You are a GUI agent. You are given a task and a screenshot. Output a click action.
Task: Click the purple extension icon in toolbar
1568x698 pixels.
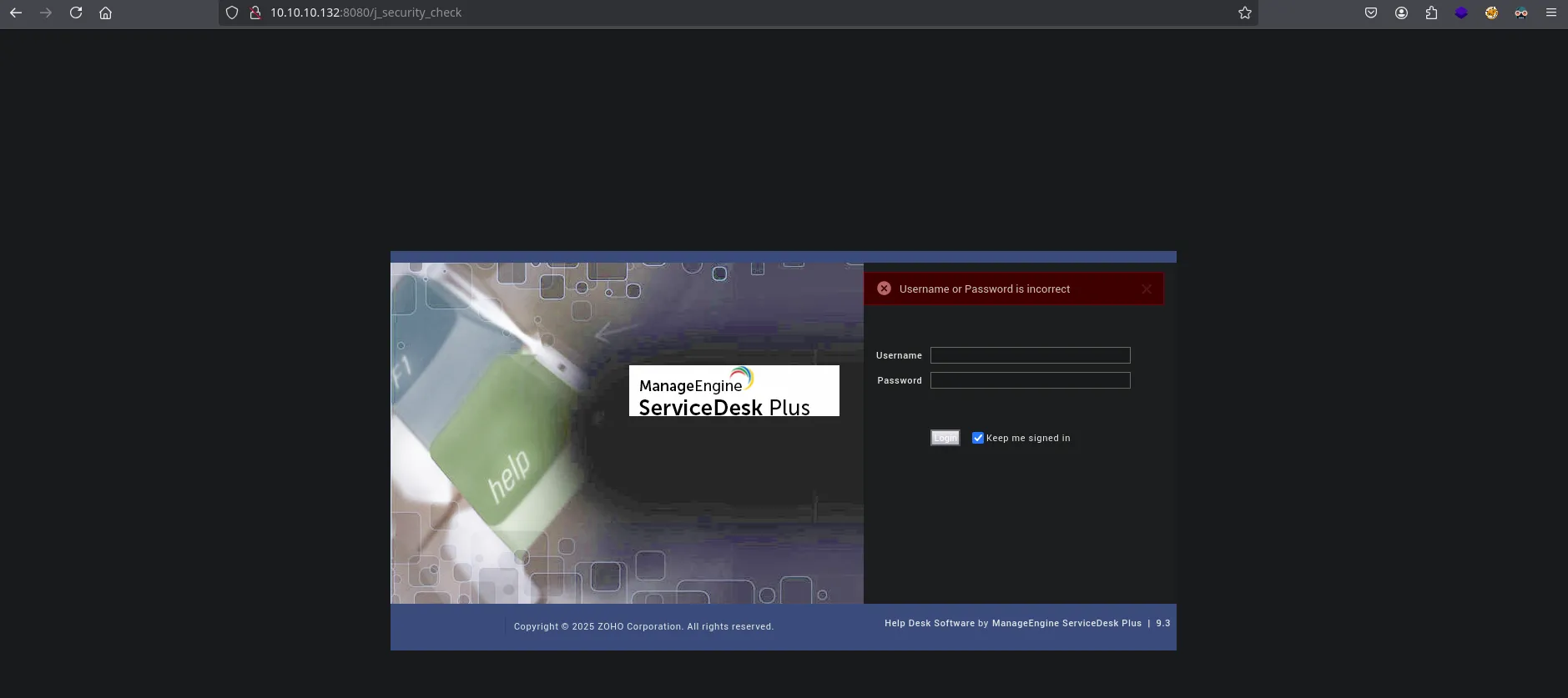point(1461,13)
